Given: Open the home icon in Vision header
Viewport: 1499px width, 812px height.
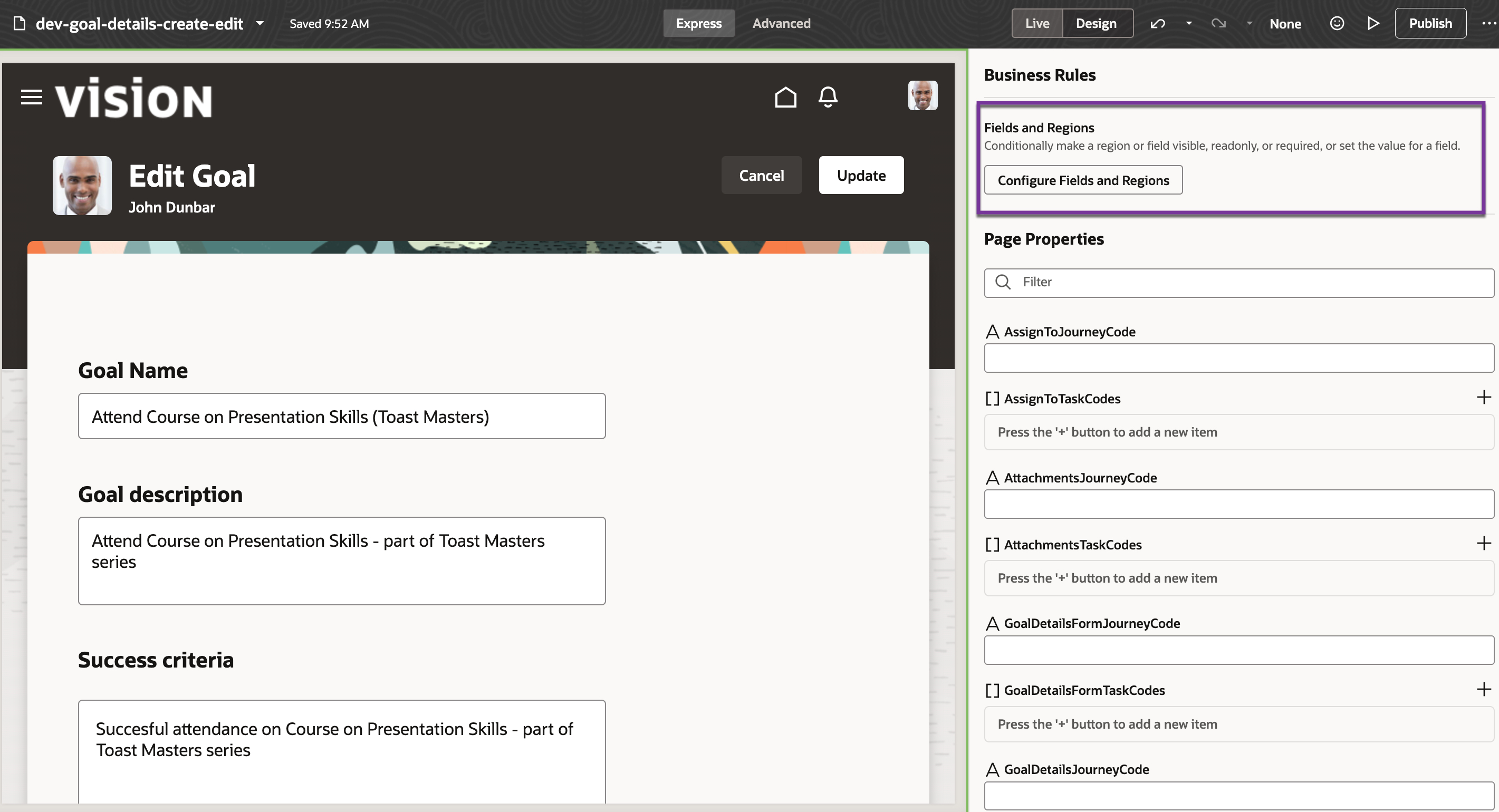Looking at the screenshot, I should pyautogui.click(x=785, y=97).
